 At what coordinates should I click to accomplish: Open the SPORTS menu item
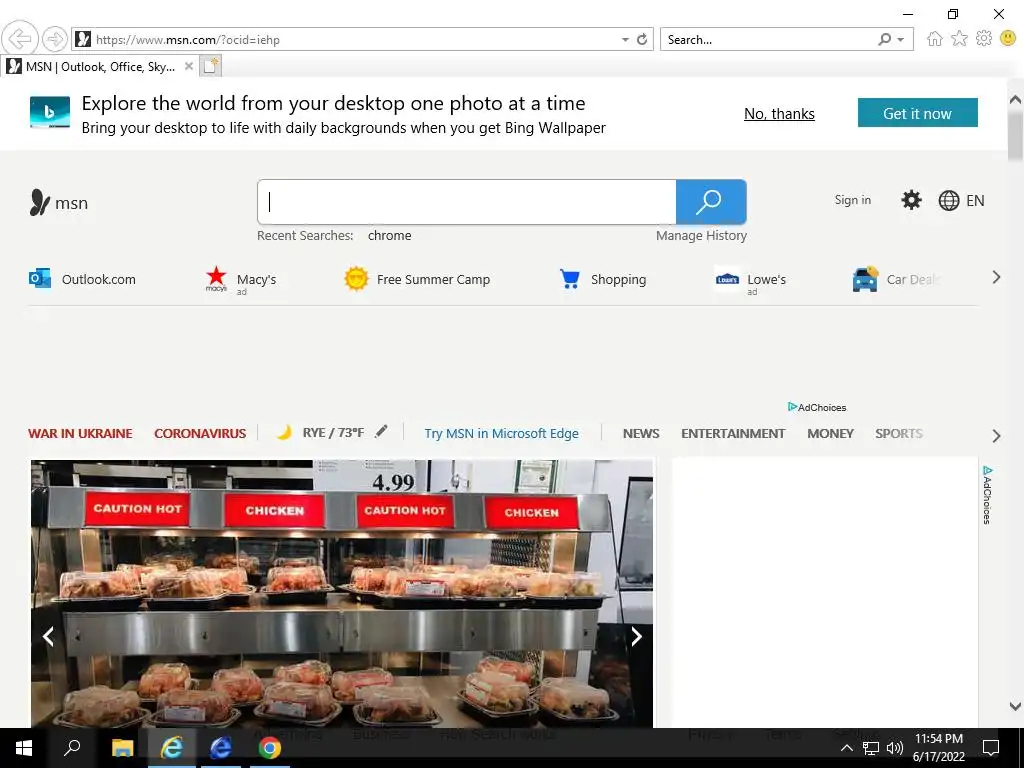pos(899,433)
